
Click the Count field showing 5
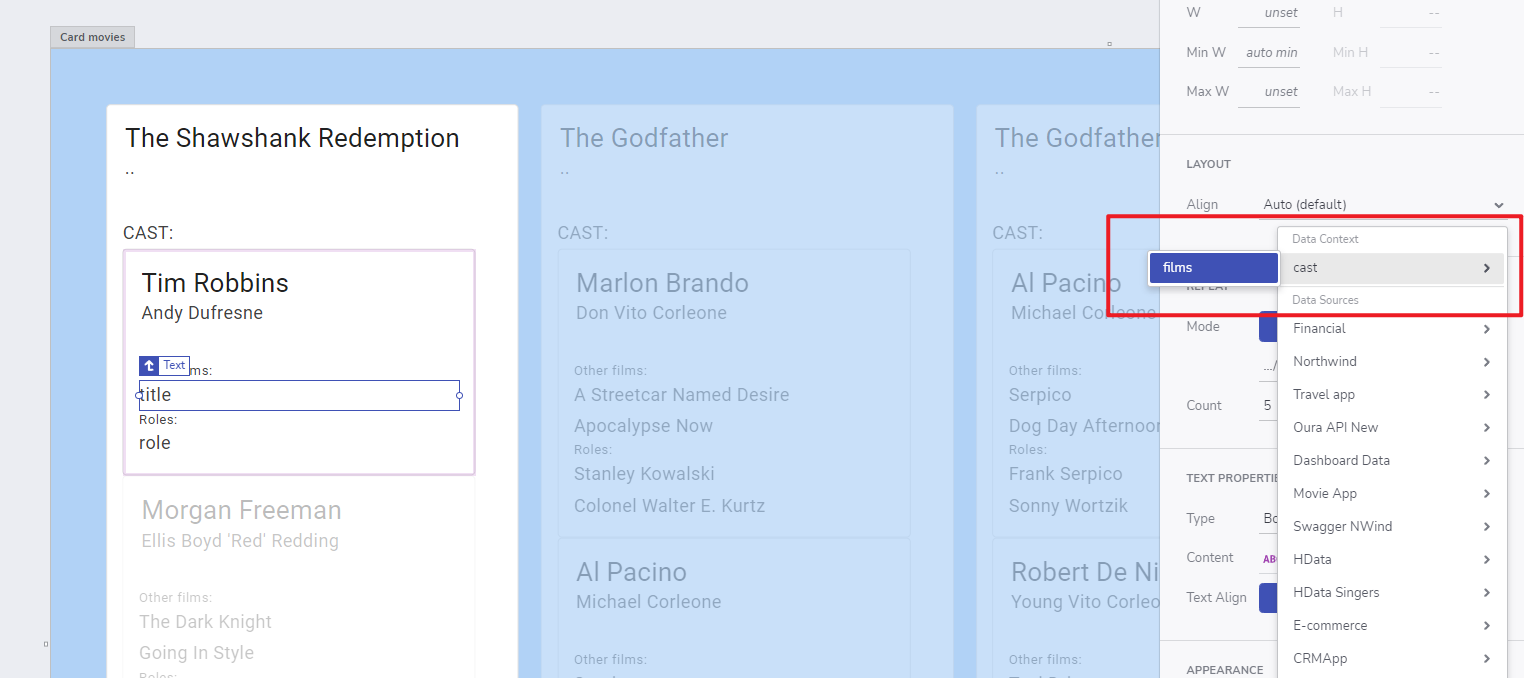coord(1269,406)
